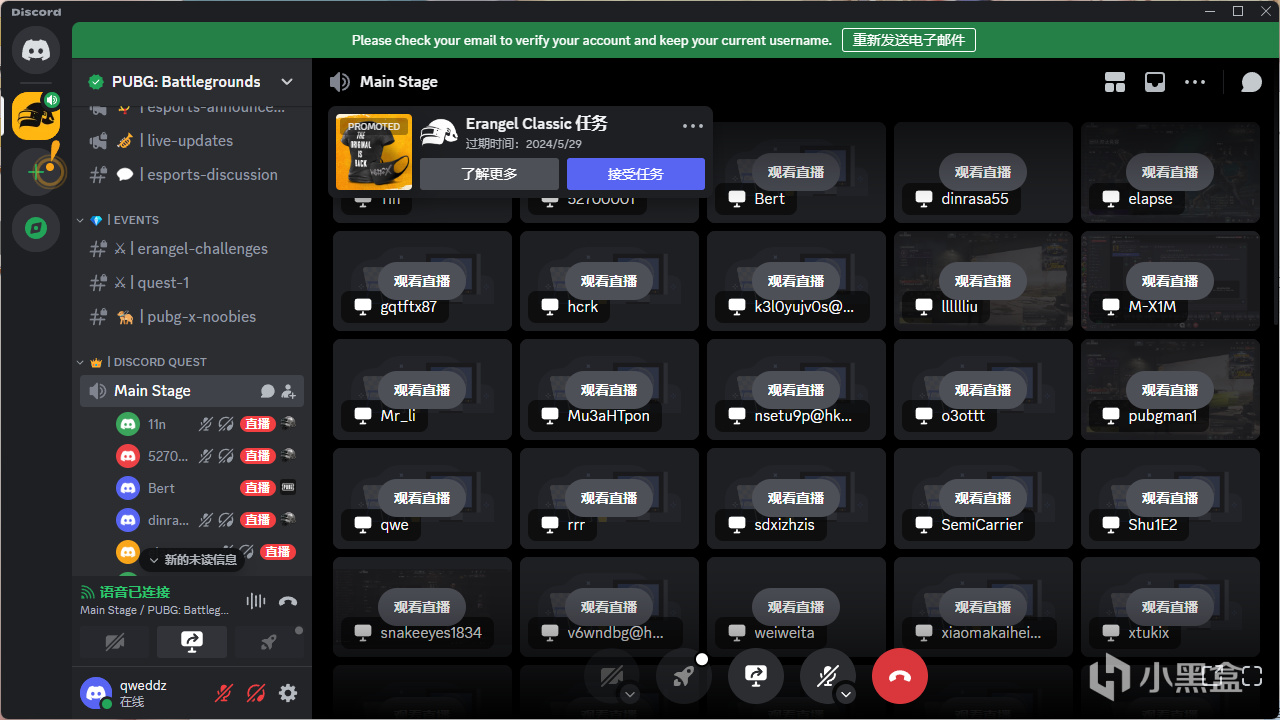Open esports-discussion channel
This screenshot has width=1280, height=720.
tap(192, 175)
